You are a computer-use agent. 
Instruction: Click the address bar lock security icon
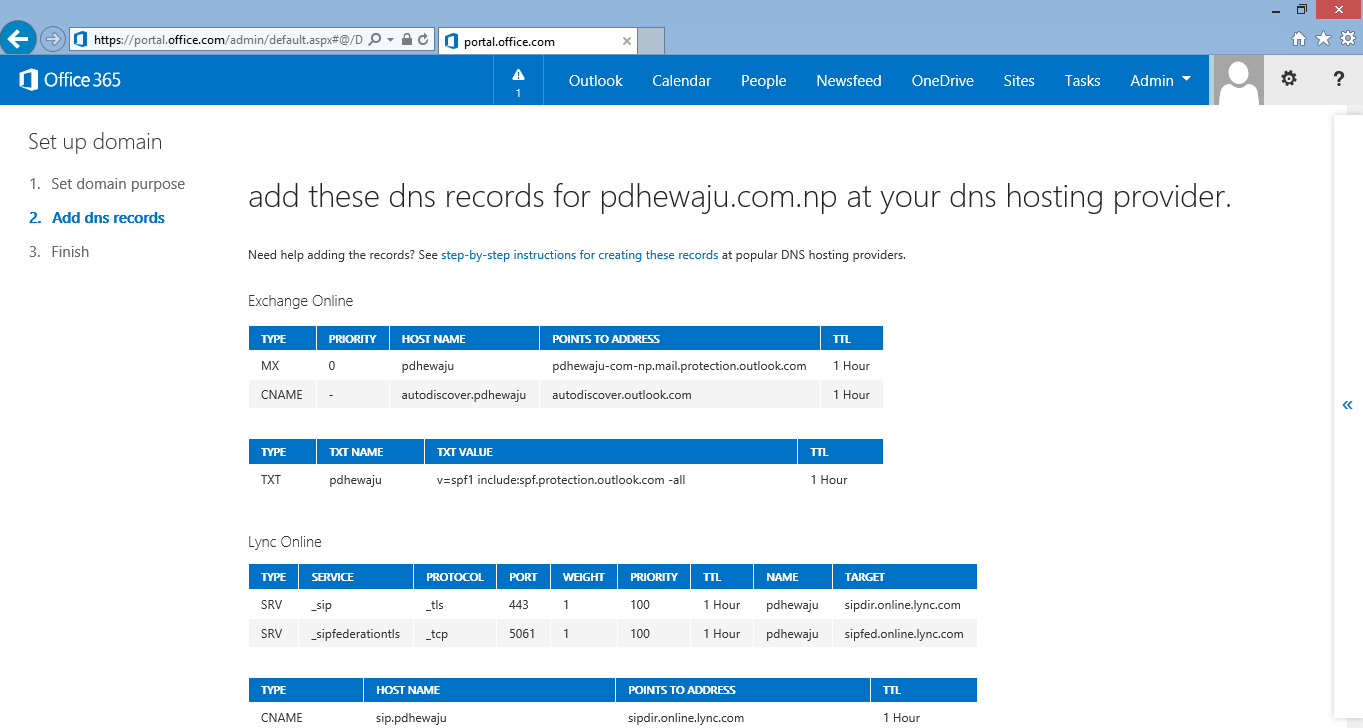click(x=407, y=40)
